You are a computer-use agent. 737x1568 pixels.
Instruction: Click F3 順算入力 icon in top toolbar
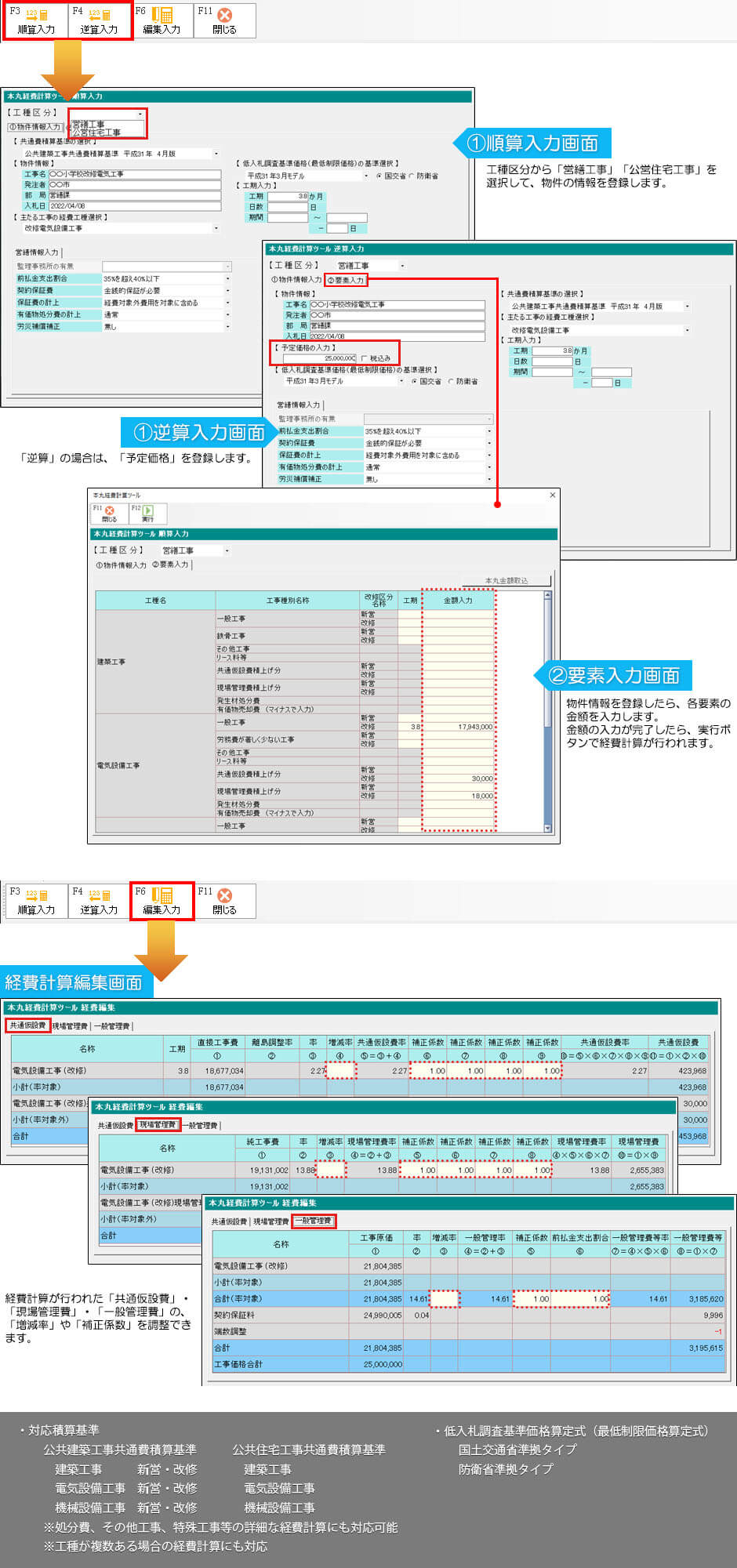[36, 21]
